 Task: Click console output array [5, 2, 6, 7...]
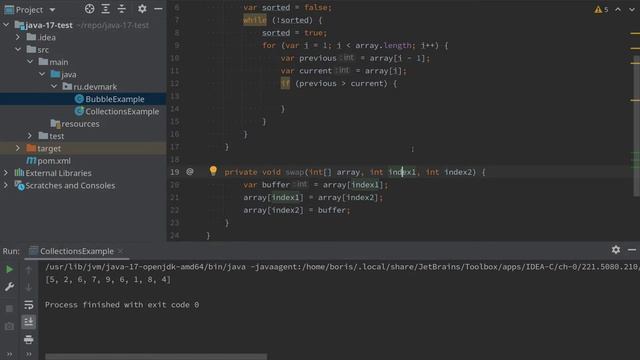[x=108, y=280]
